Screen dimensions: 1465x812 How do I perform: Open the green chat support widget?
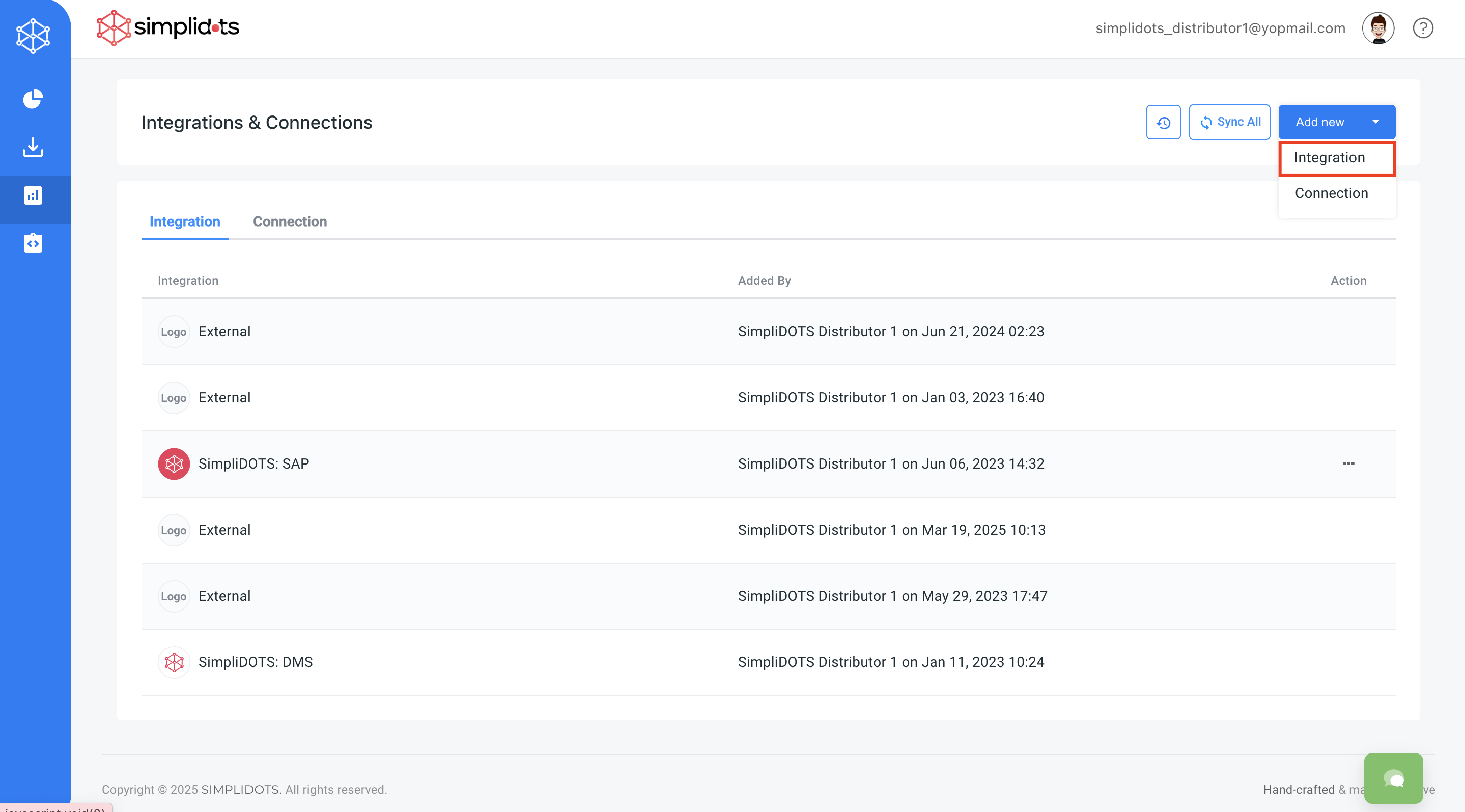click(1393, 778)
